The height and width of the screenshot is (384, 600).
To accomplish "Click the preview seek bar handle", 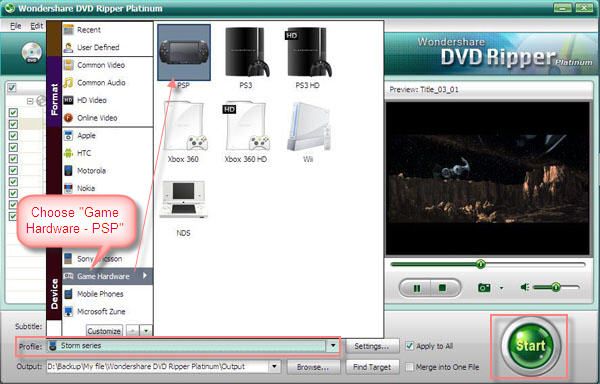I will click(481, 264).
